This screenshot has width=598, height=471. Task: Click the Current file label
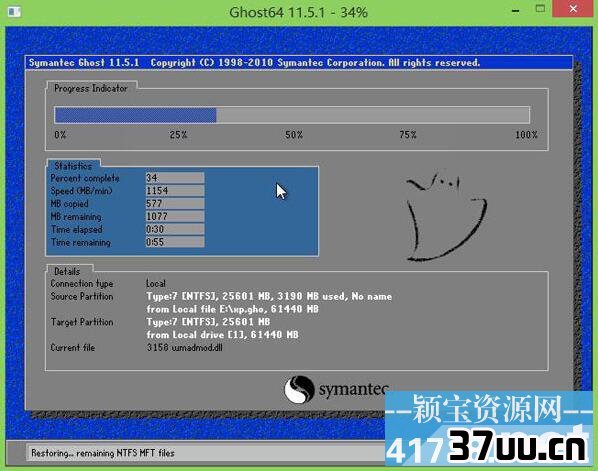[x=72, y=348]
